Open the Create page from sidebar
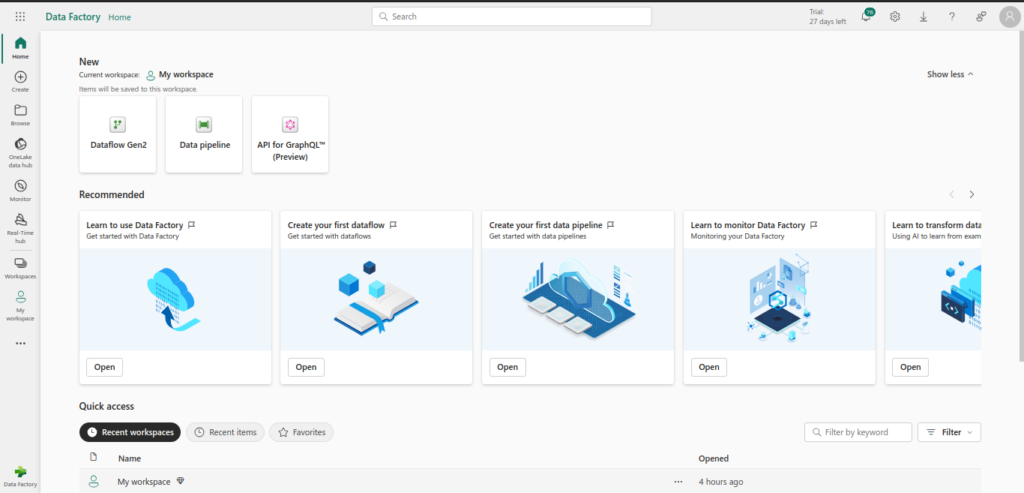 pyautogui.click(x=20, y=82)
